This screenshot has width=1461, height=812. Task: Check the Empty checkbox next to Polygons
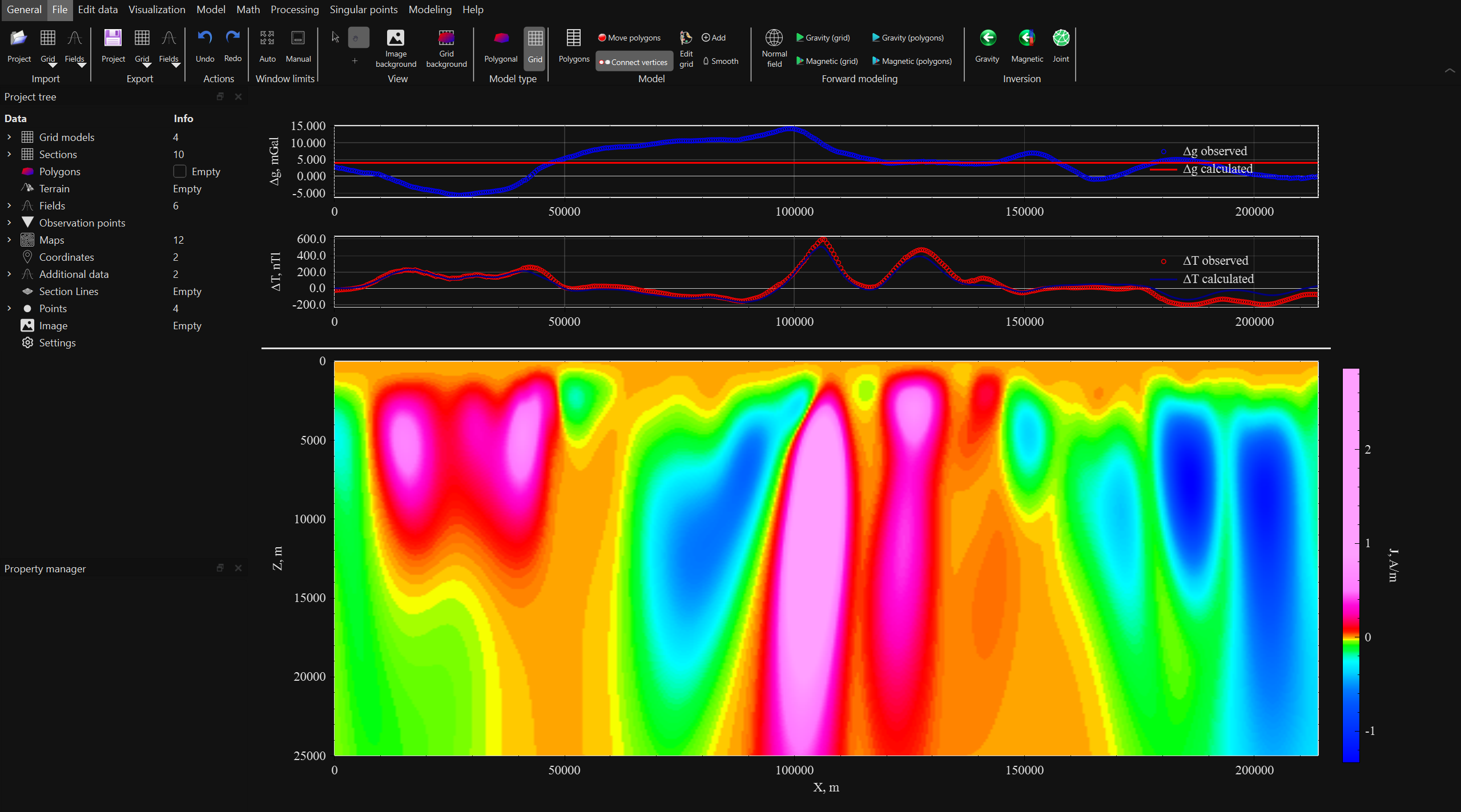(179, 171)
